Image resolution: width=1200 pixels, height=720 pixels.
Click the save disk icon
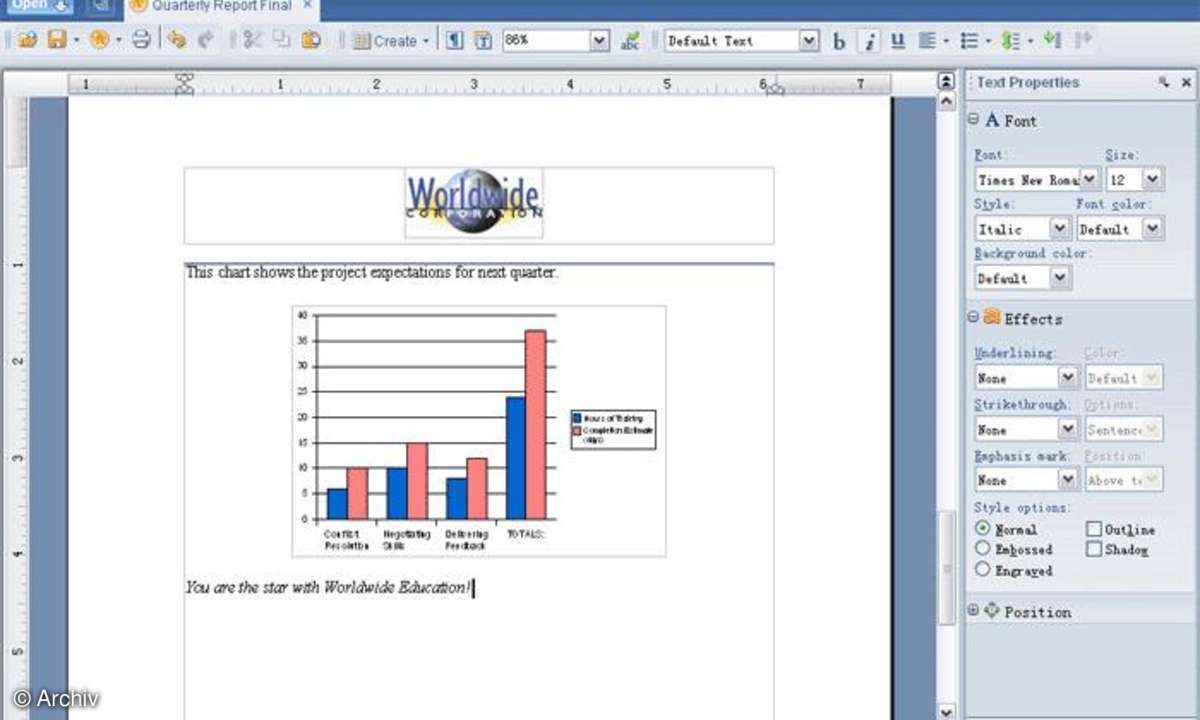58,40
